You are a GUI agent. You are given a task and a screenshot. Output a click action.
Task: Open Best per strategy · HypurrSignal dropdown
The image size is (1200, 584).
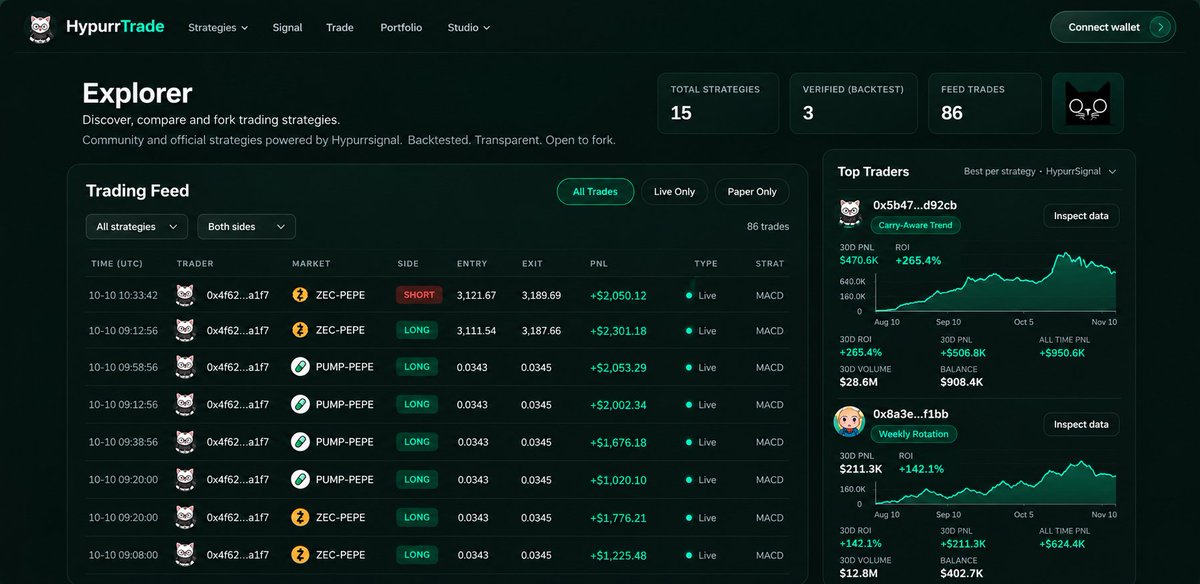pos(1040,171)
